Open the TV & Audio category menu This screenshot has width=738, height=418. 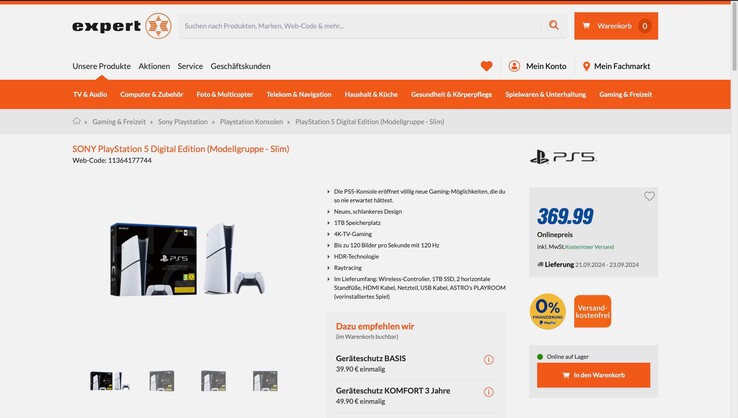pyautogui.click(x=90, y=95)
